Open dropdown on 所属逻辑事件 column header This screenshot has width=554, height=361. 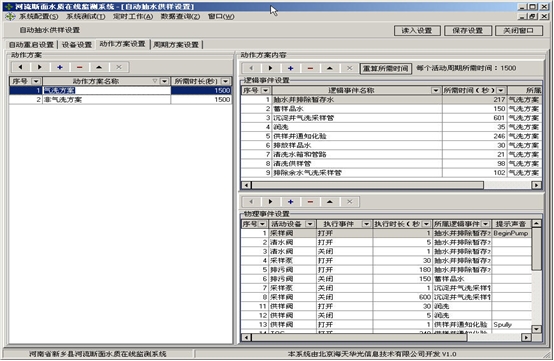click(486, 224)
